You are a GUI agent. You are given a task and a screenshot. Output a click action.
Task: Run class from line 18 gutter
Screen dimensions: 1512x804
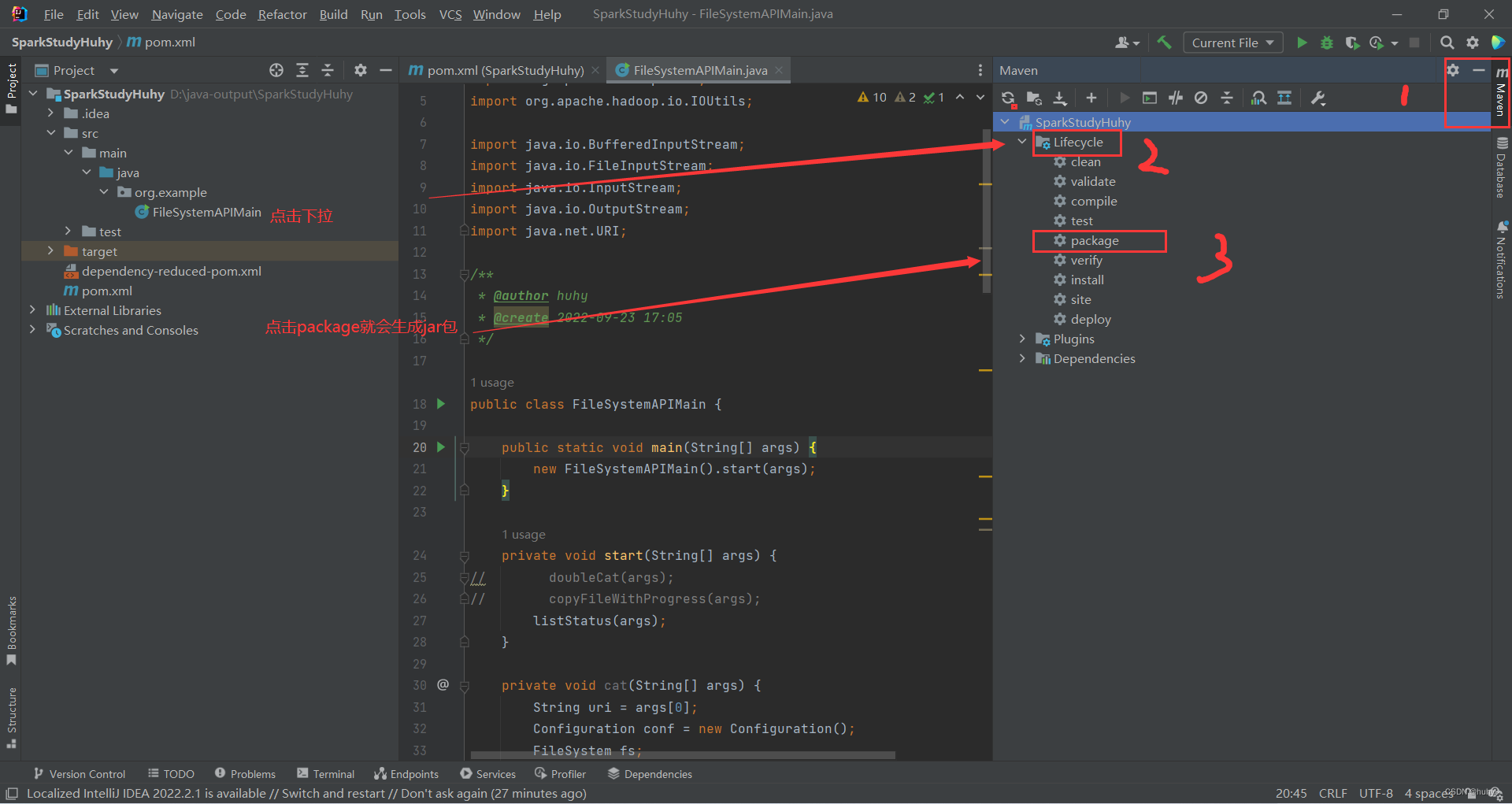(x=441, y=404)
